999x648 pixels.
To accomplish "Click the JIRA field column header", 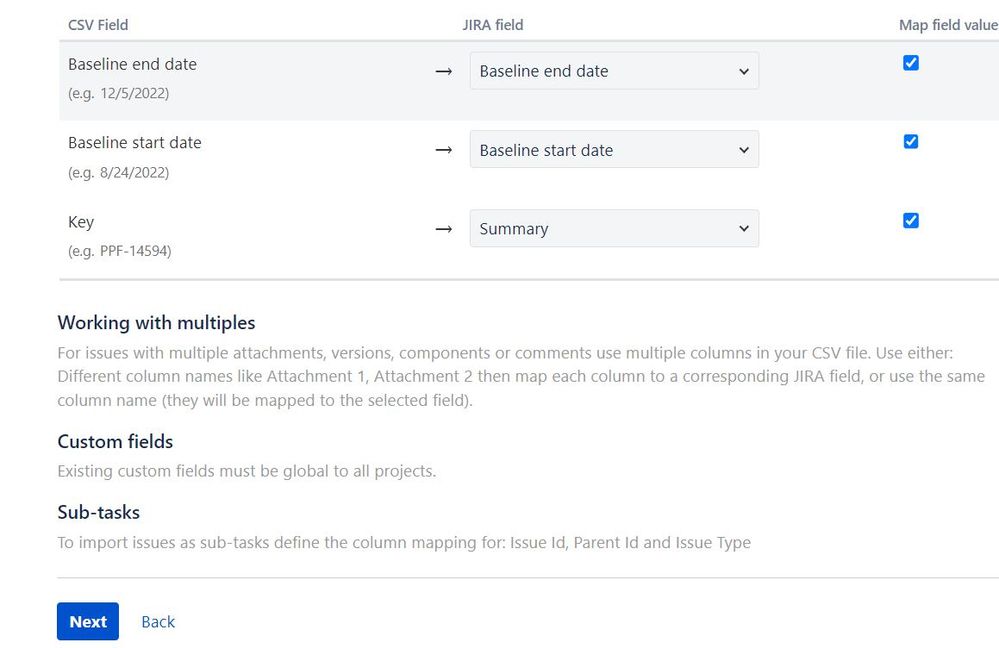I will click(x=492, y=25).
